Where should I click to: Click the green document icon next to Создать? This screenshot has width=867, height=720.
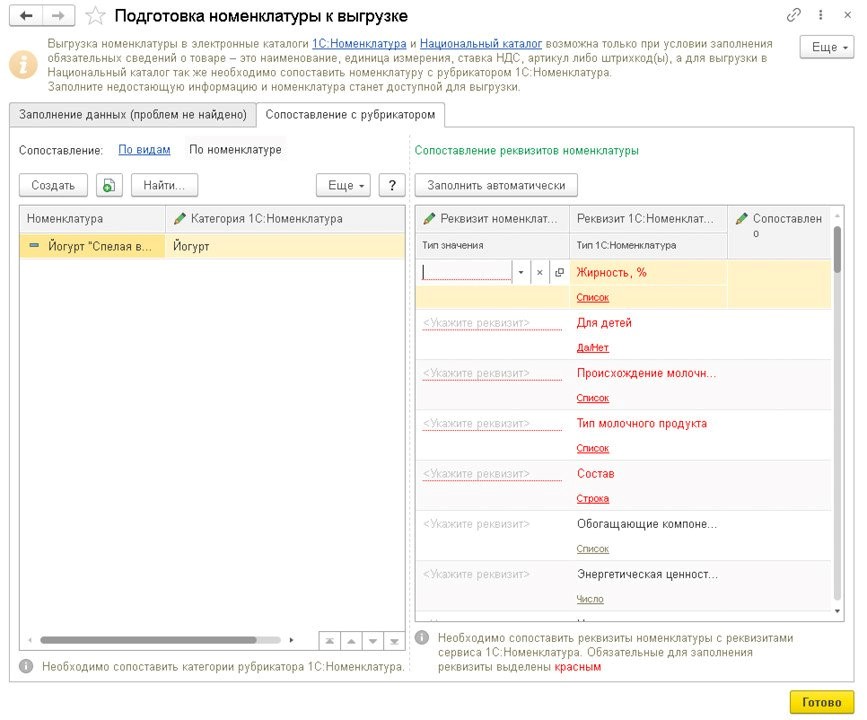point(107,185)
